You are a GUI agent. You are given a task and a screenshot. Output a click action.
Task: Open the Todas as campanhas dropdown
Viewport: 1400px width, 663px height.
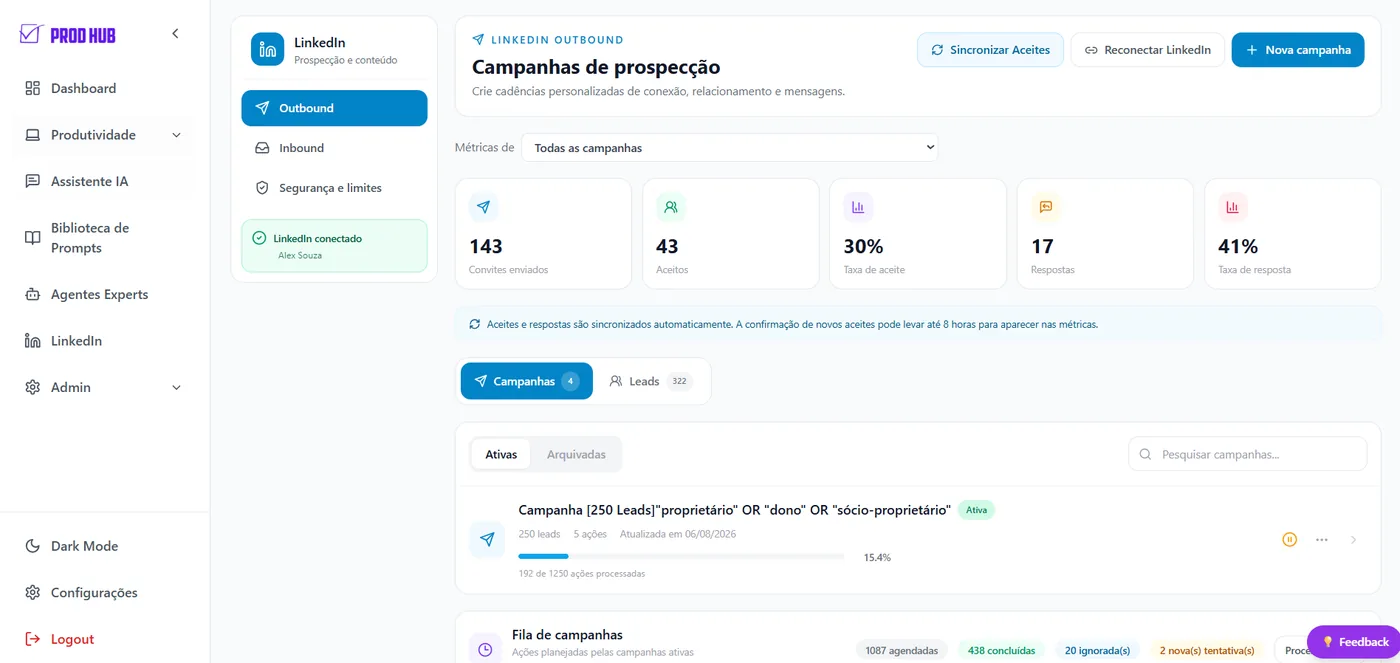pyautogui.click(x=729, y=147)
